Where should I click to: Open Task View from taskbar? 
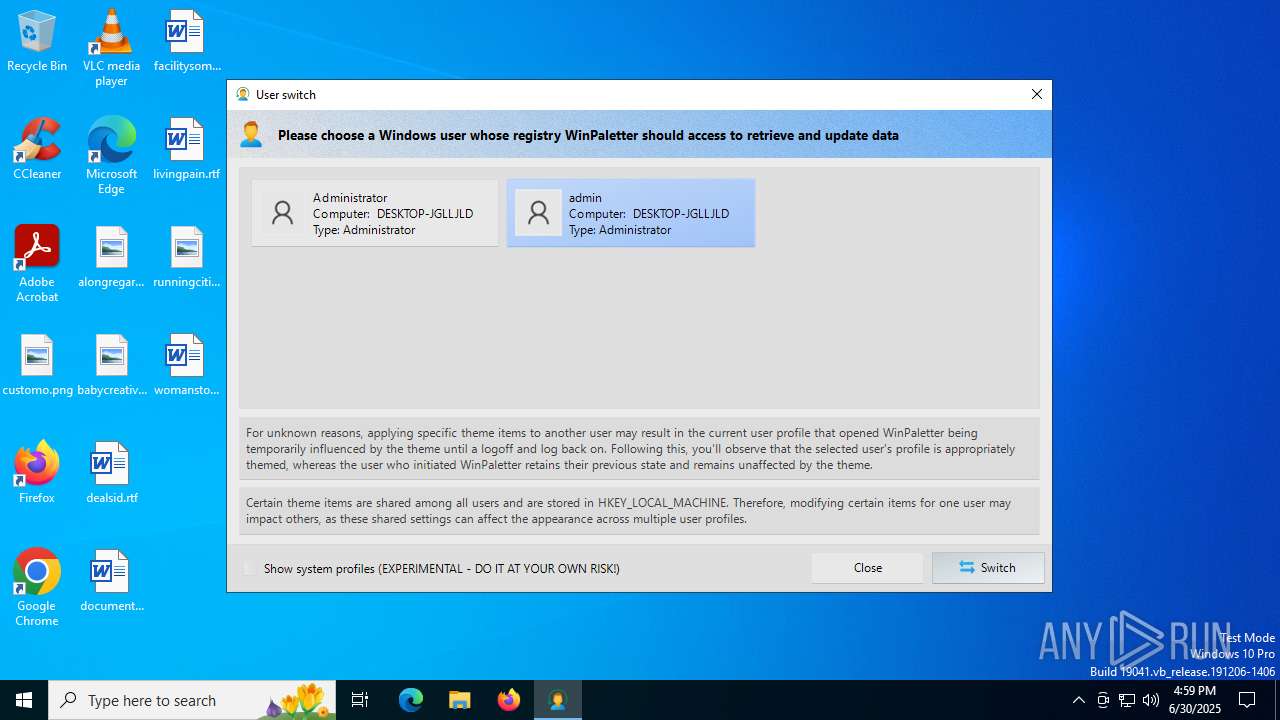coord(360,700)
